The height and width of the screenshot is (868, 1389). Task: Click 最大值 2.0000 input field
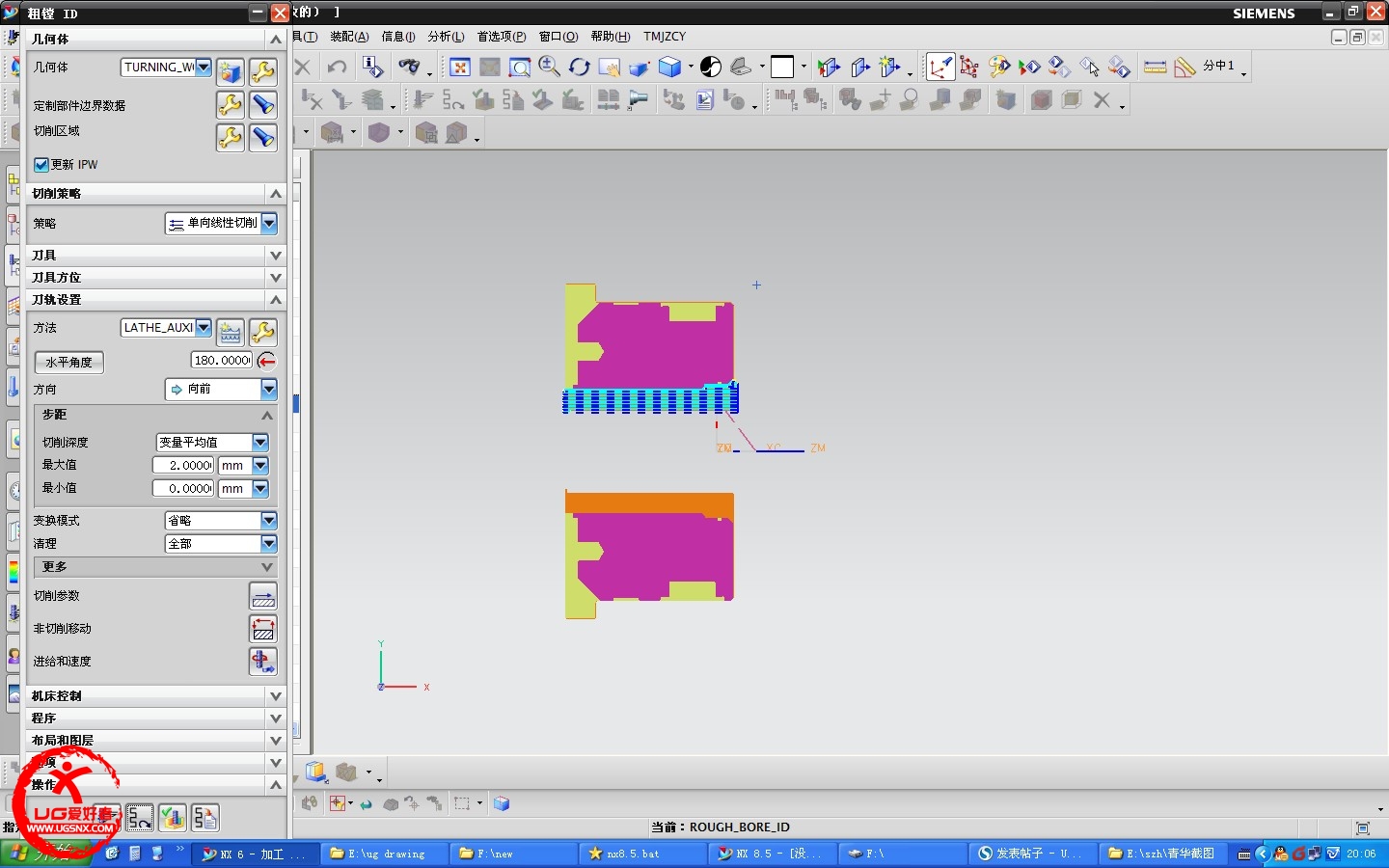click(x=183, y=465)
